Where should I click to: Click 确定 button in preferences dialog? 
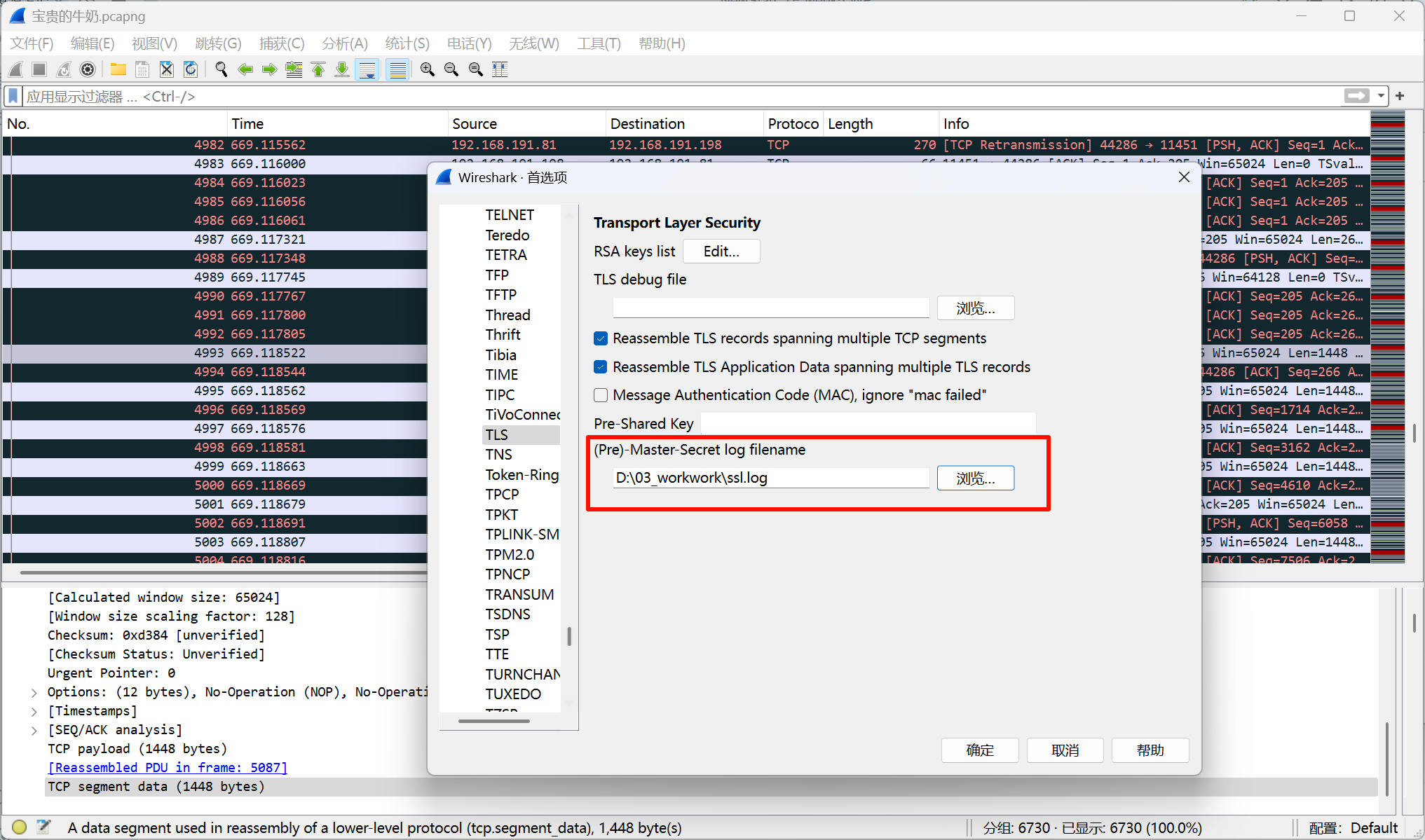980,750
